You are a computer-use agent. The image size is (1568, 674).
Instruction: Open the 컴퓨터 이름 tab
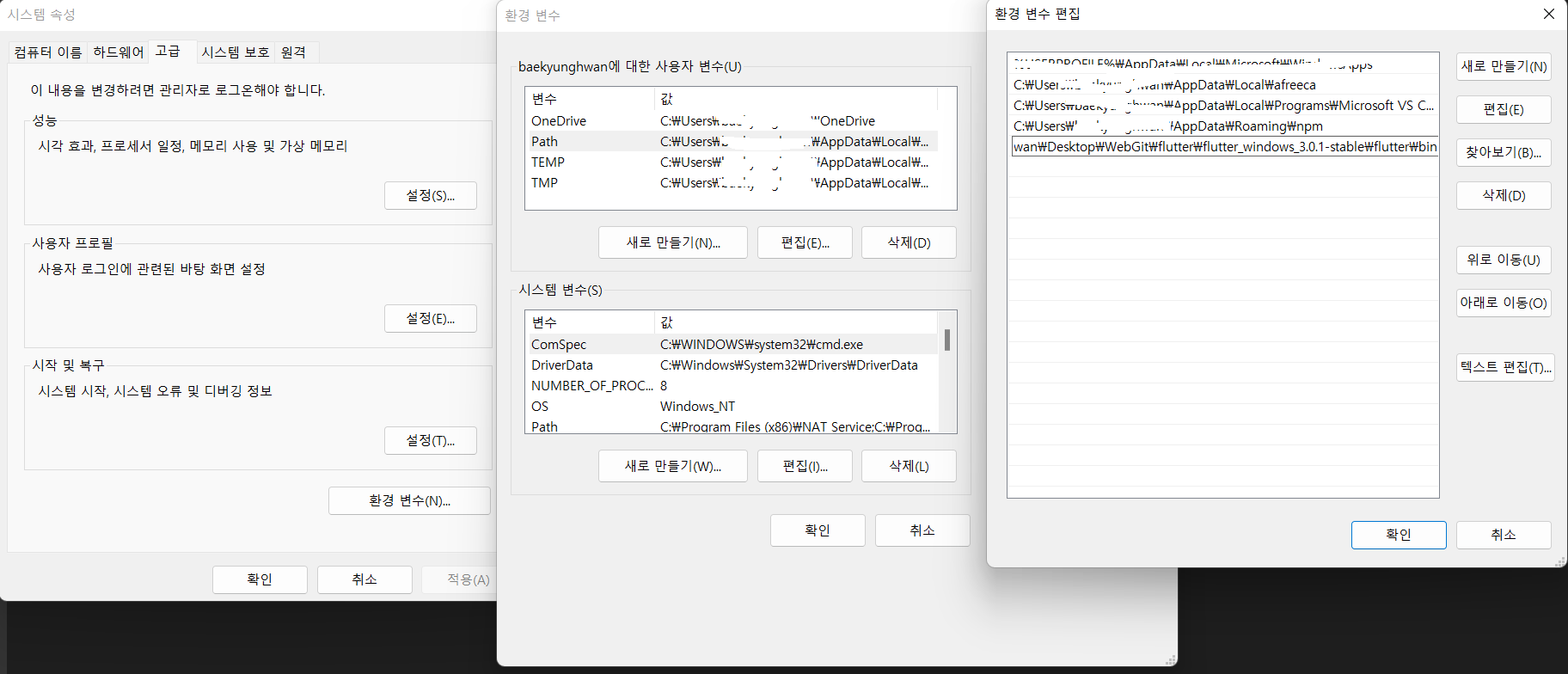click(x=48, y=52)
